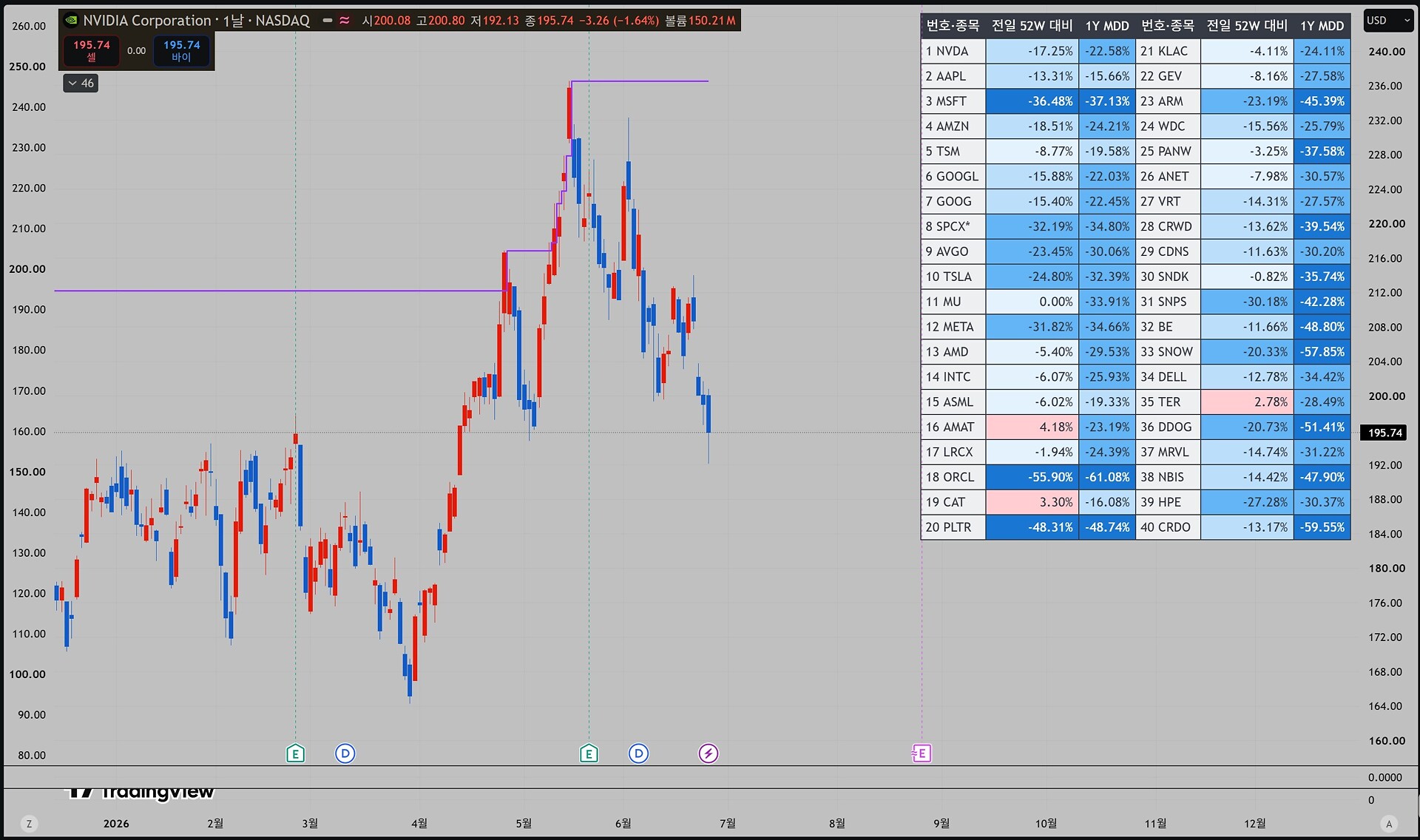Click the 11 MU cell in the table
Screen dimensions: 1420x840
point(953,302)
